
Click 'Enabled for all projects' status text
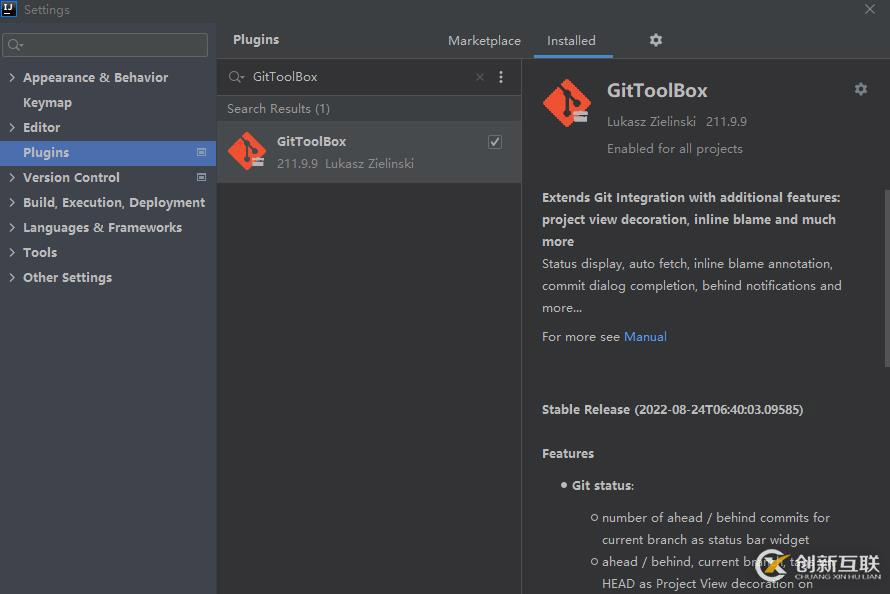pyautogui.click(x=674, y=149)
